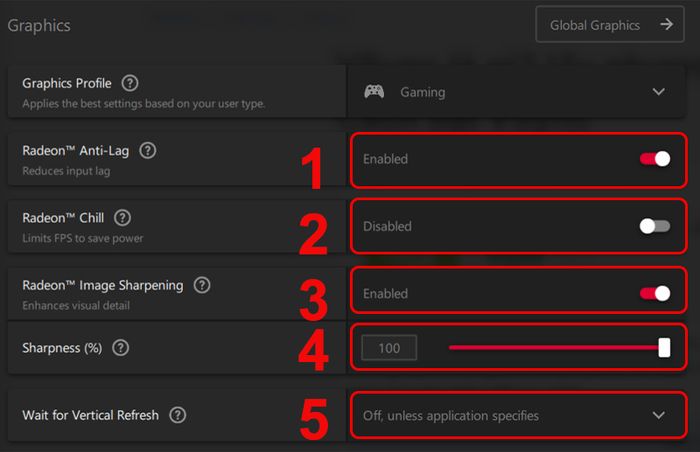Click the Radeon Image Sharpening label
700x452 pixels.
[103, 285]
